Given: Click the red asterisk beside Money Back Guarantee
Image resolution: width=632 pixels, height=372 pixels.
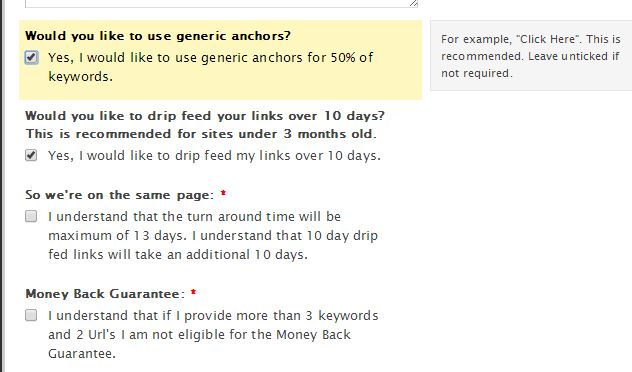Looking at the screenshot, I should pyautogui.click(x=193, y=293).
